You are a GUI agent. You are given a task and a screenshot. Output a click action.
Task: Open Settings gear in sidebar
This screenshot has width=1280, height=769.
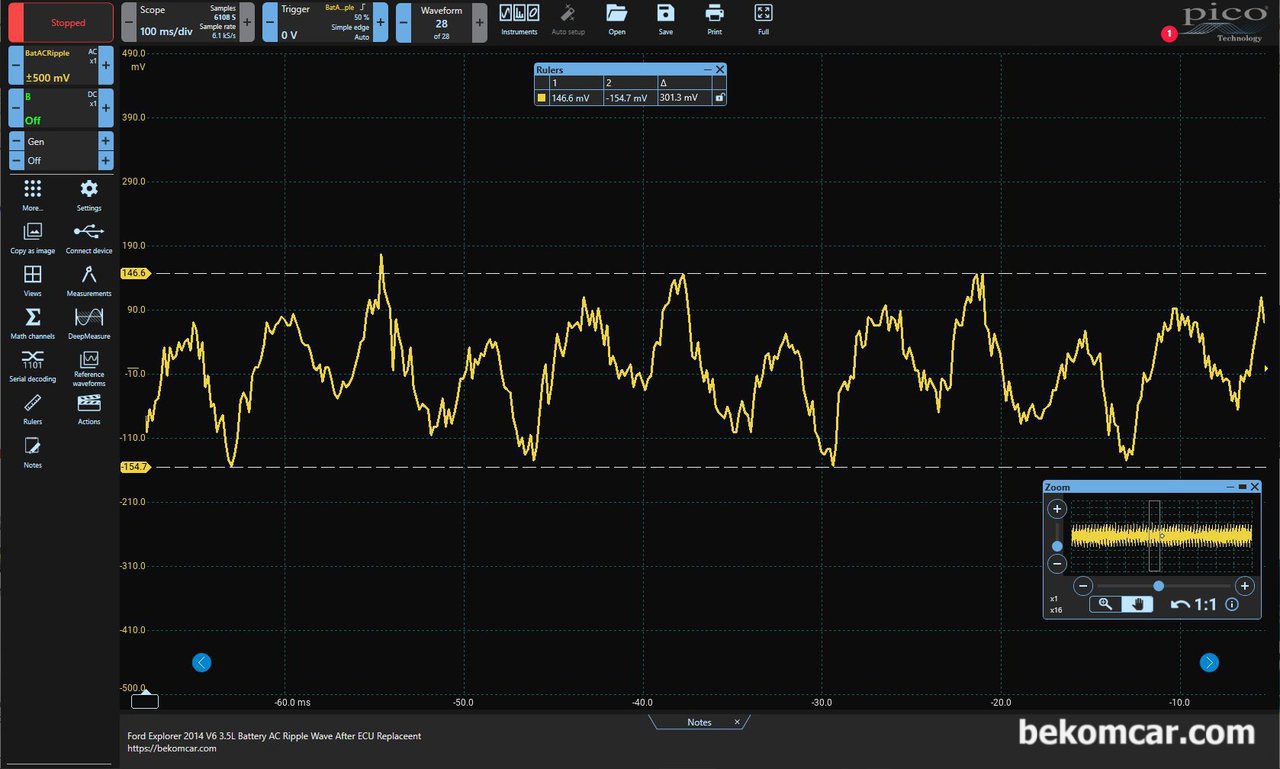[89, 195]
